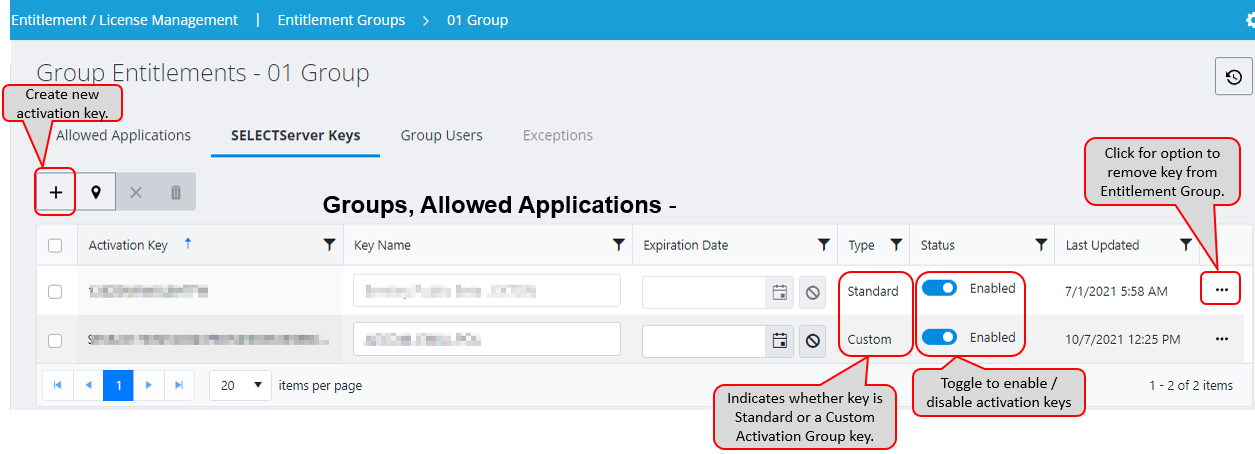Click the location pin toolbar icon
1255x454 pixels.
tap(96, 192)
